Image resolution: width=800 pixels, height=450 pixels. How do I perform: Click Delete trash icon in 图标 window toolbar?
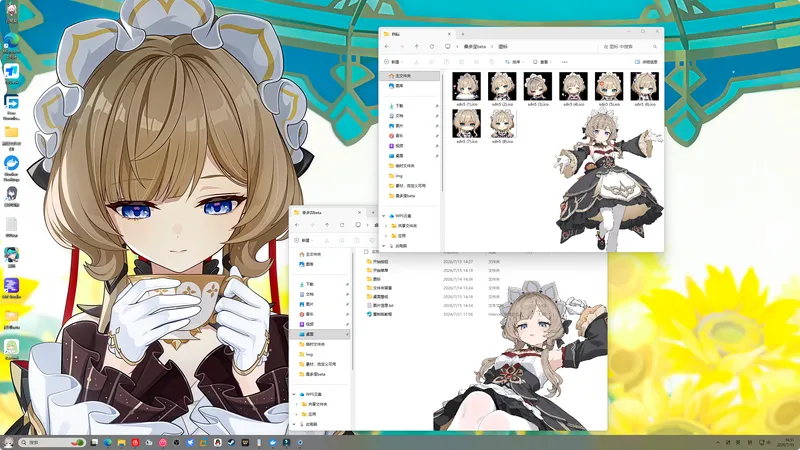tap(491, 62)
